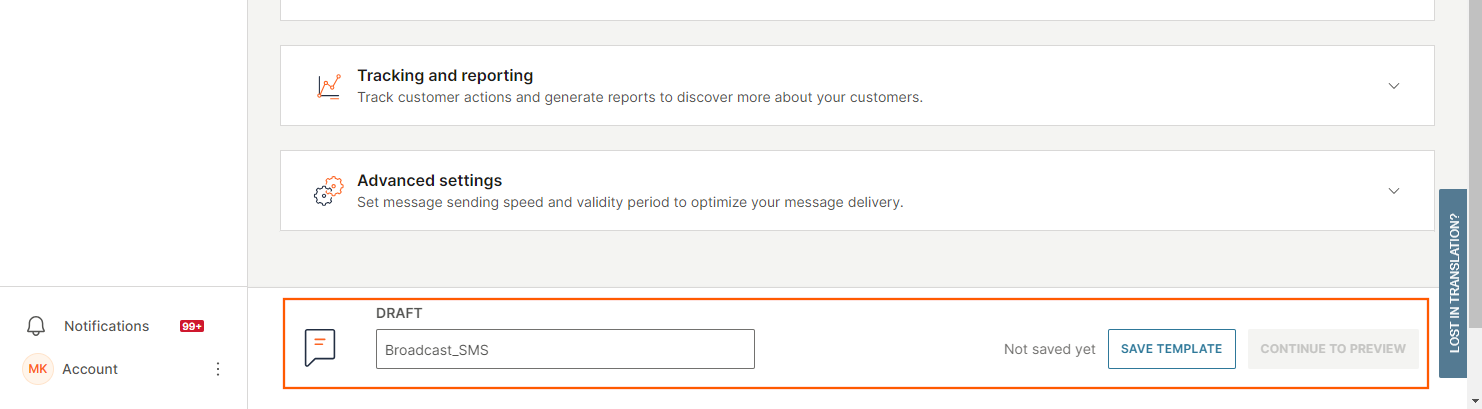The width and height of the screenshot is (1482, 409).
Task: Open the Advanced settings section title
Action: [429, 181]
